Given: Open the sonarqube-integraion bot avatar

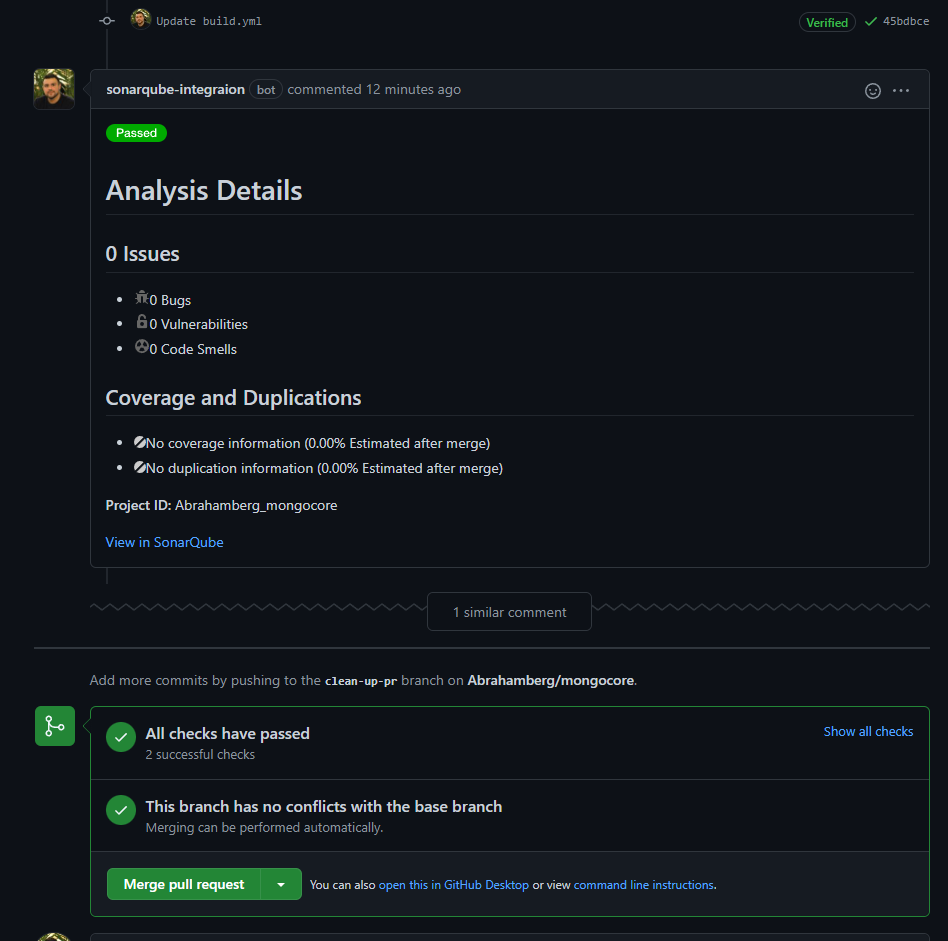Looking at the screenshot, I should click(x=54, y=89).
